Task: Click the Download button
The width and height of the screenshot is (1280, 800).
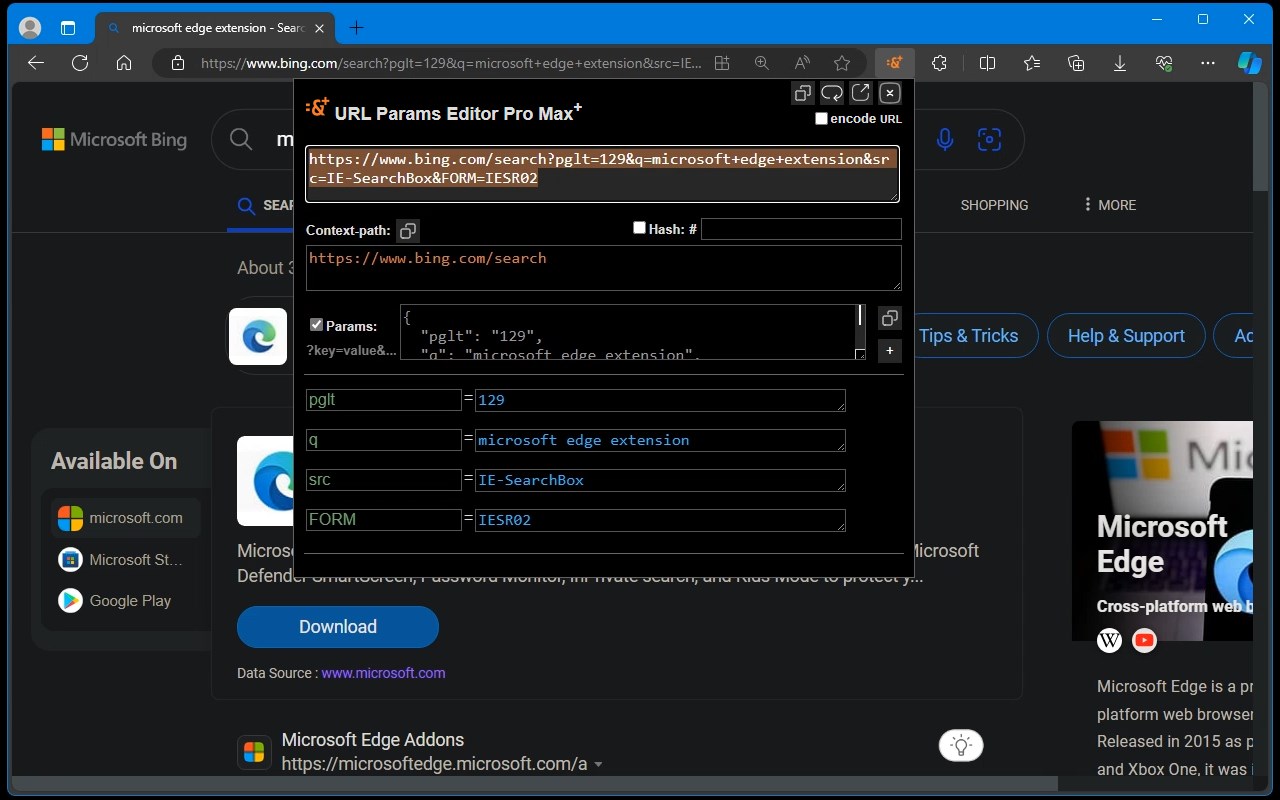Action: pyautogui.click(x=338, y=627)
